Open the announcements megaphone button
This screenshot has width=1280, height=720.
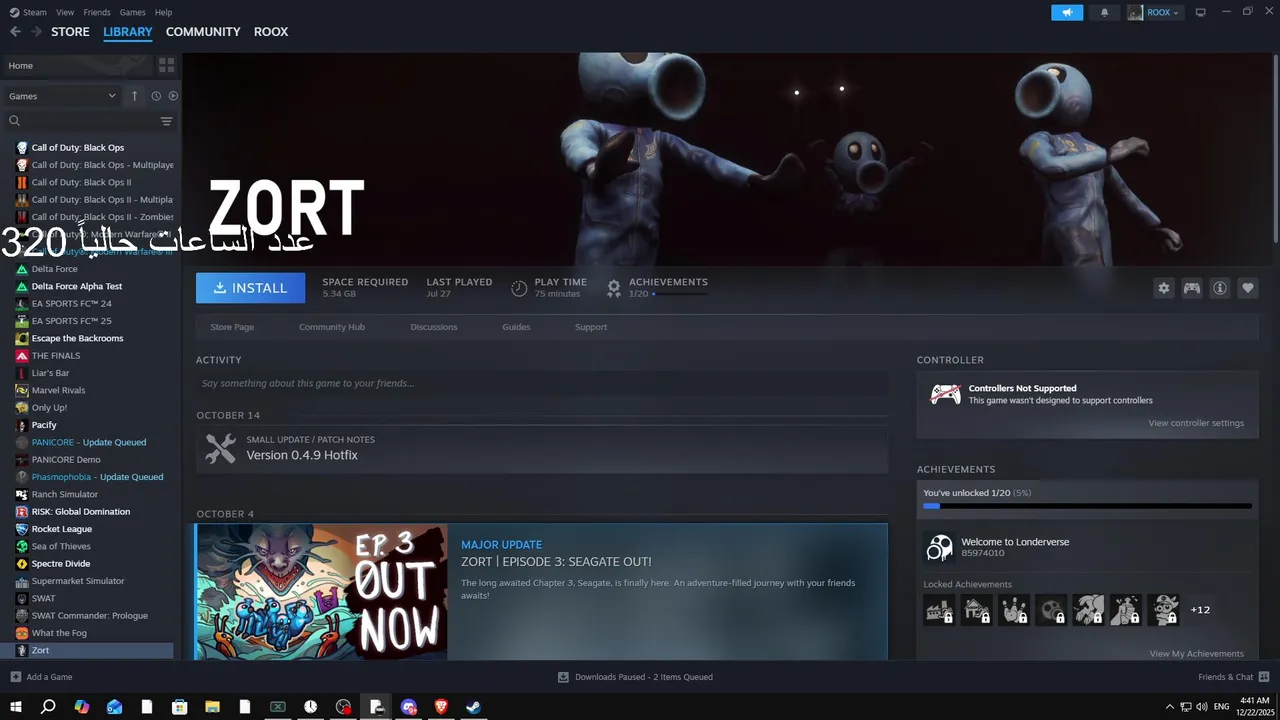1067,12
